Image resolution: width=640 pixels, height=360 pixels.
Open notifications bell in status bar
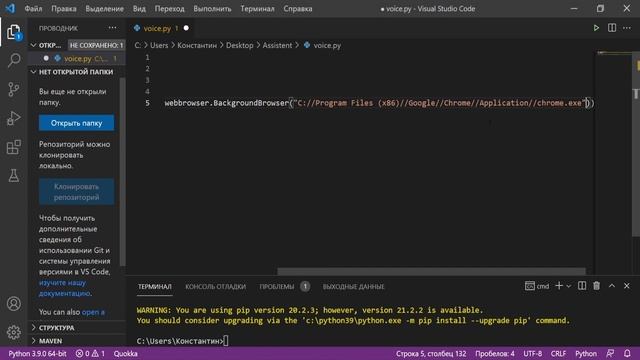point(627,353)
